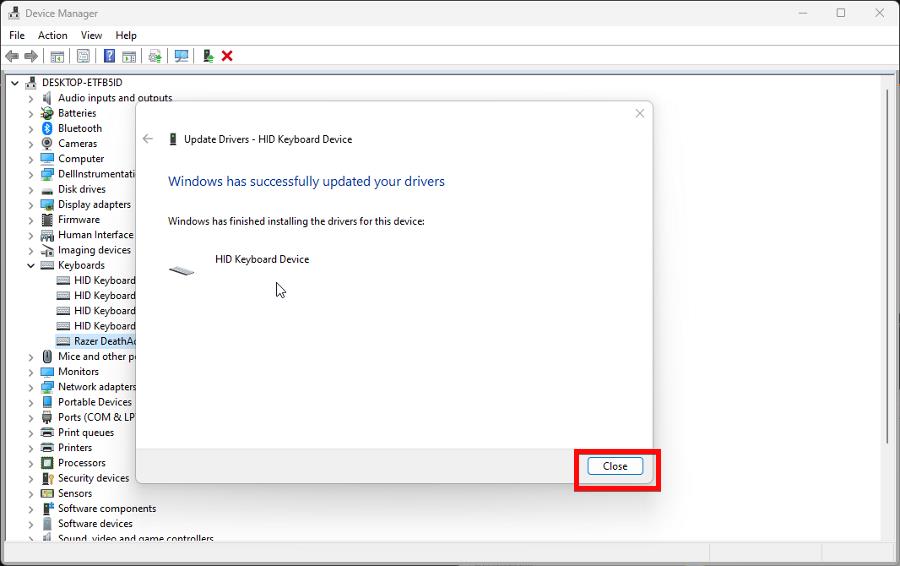The image size is (900, 566).
Task: Click the Print queues category icon
Action: (x=47, y=432)
